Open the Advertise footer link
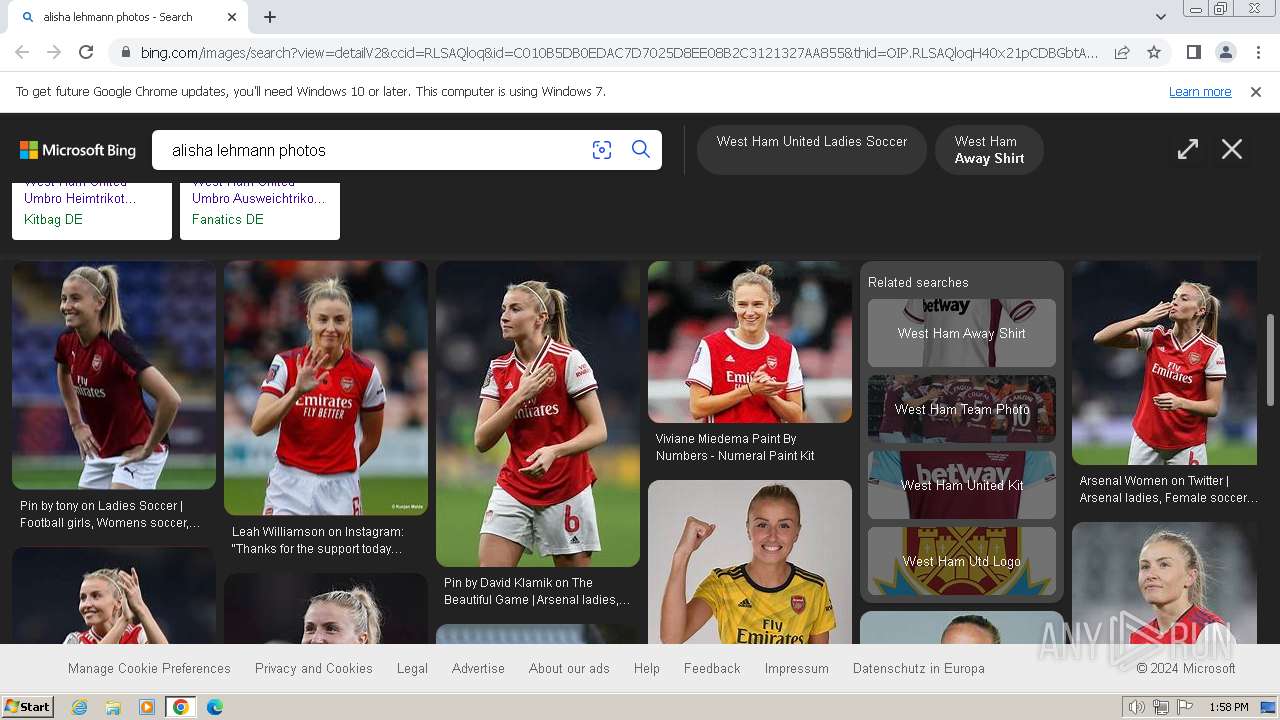Image resolution: width=1280 pixels, height=720 pixels. (478, 668)
